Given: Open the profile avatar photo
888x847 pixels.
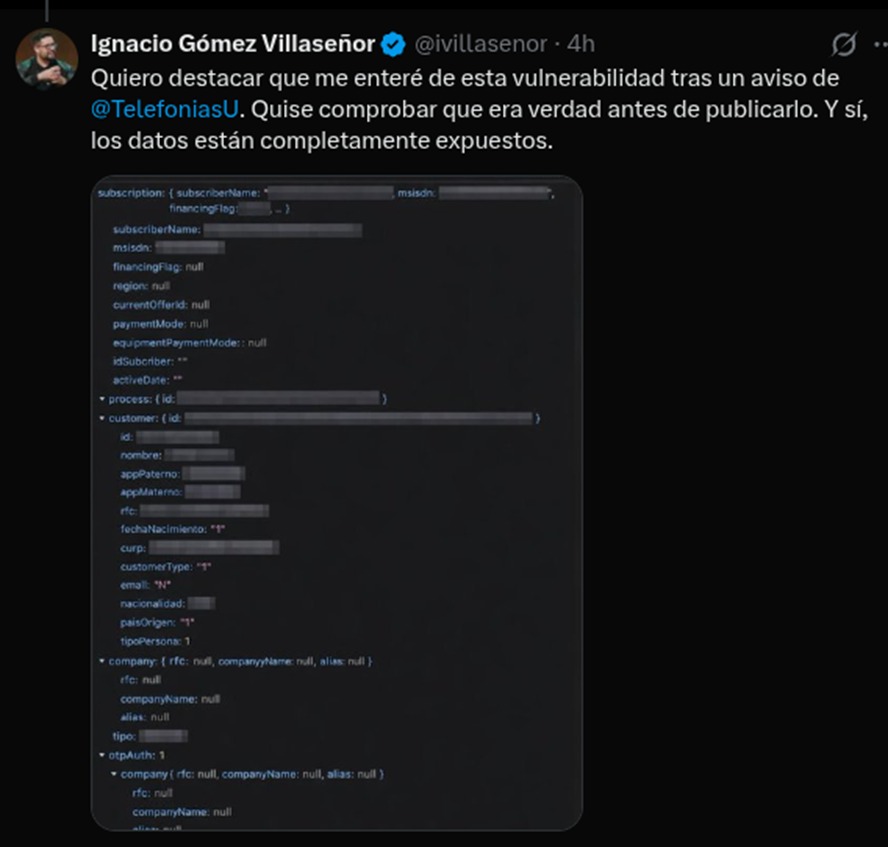Looking at the screenshot, I should coord(46,59).
